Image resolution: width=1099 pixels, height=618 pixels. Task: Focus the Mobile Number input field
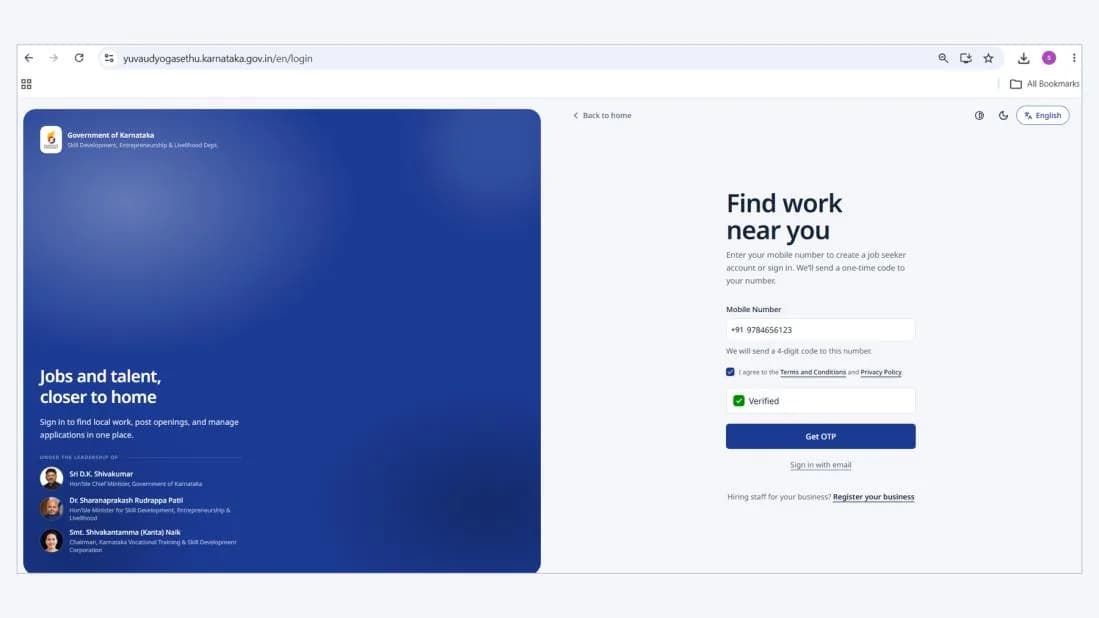tap(821, 330)
